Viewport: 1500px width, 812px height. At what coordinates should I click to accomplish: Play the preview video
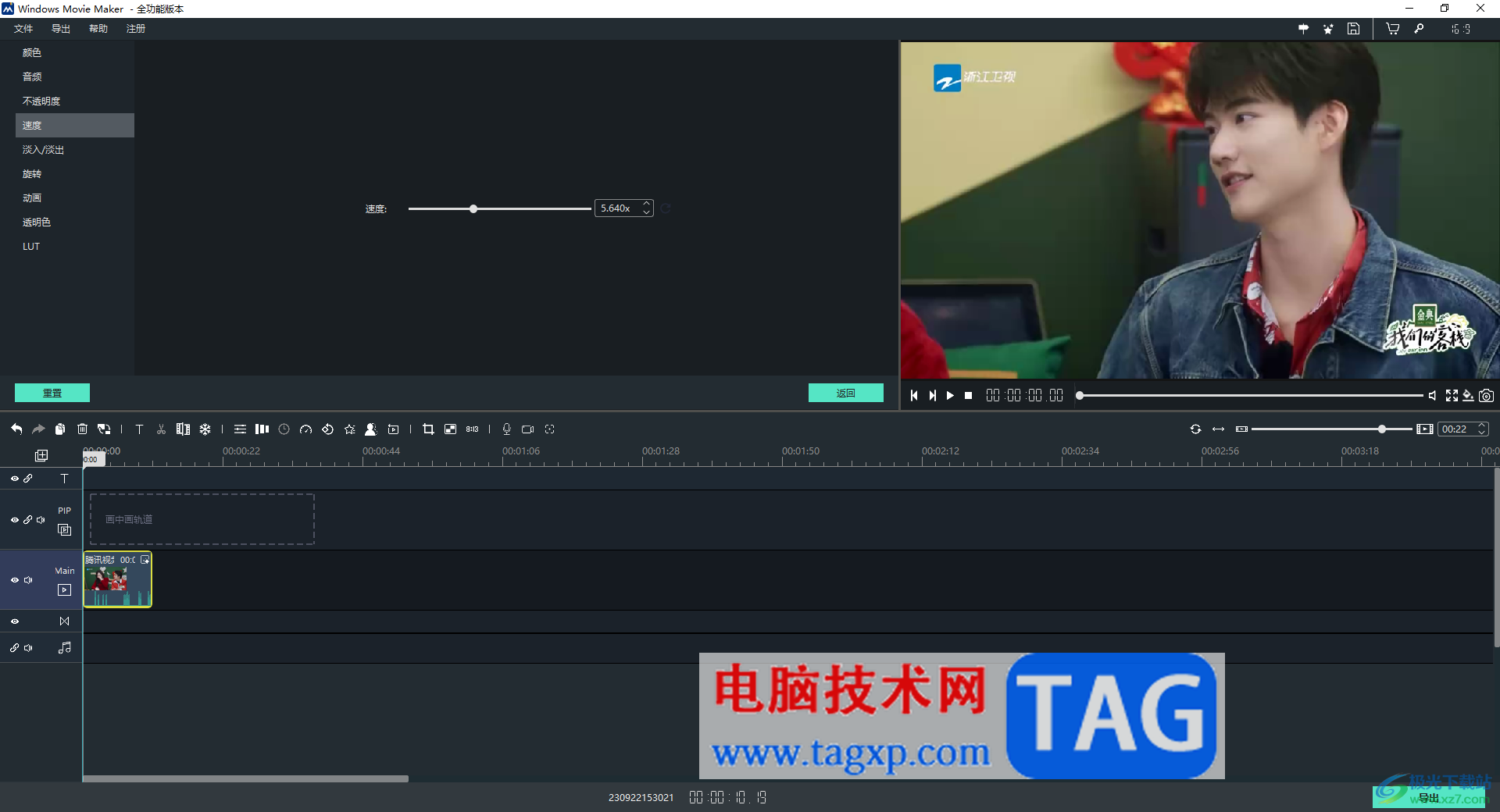pyautogui.click(x=950, y=396)
